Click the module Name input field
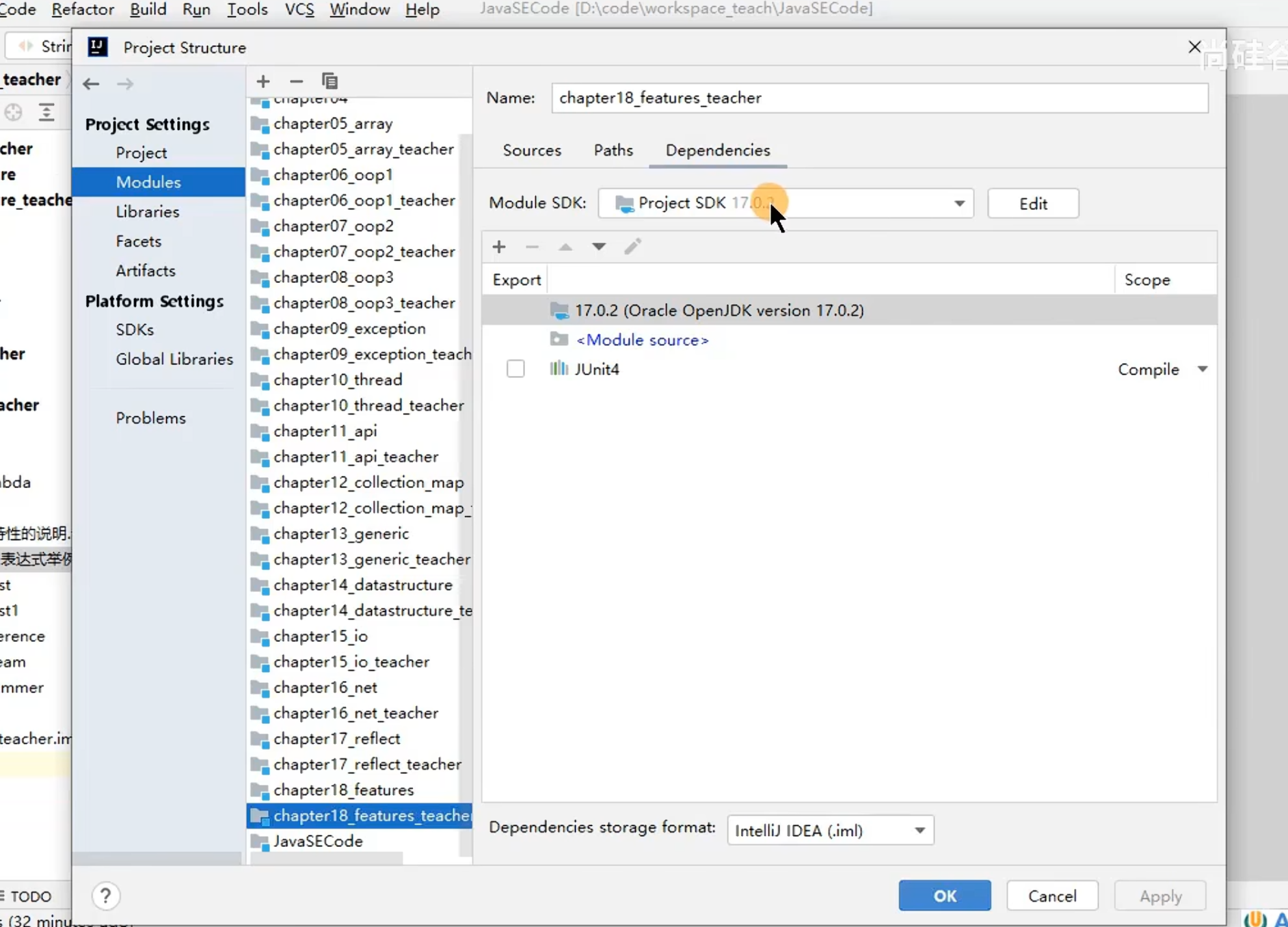This screenshot has width=1288, height=927. [880, 98]
